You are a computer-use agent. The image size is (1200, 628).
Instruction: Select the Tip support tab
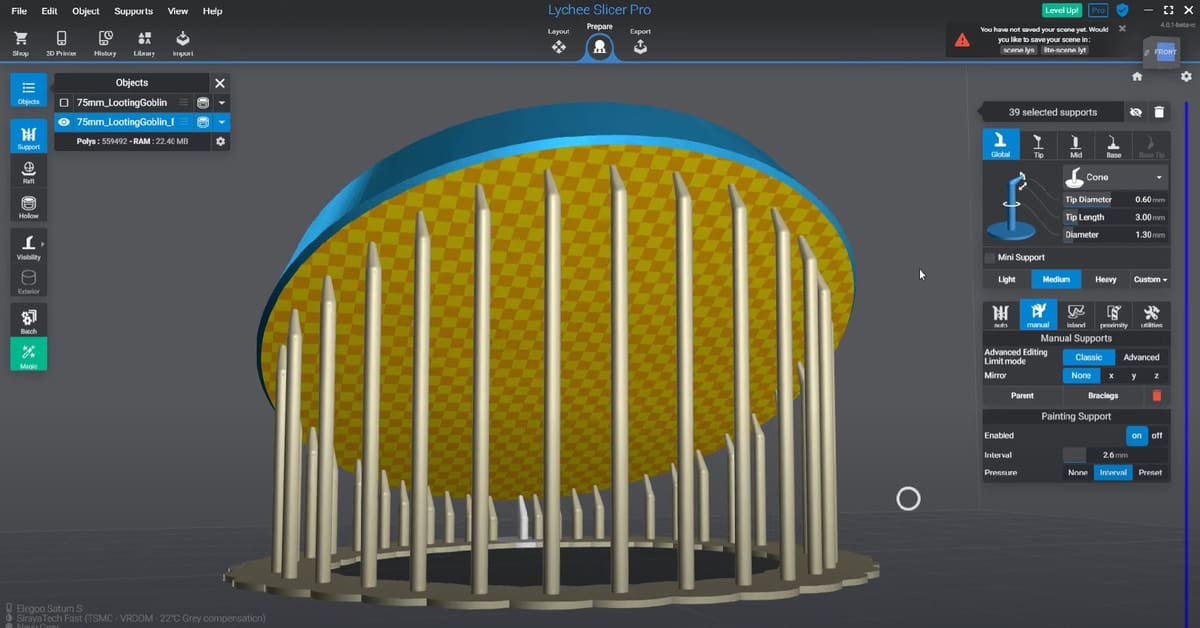(1038, 145)
